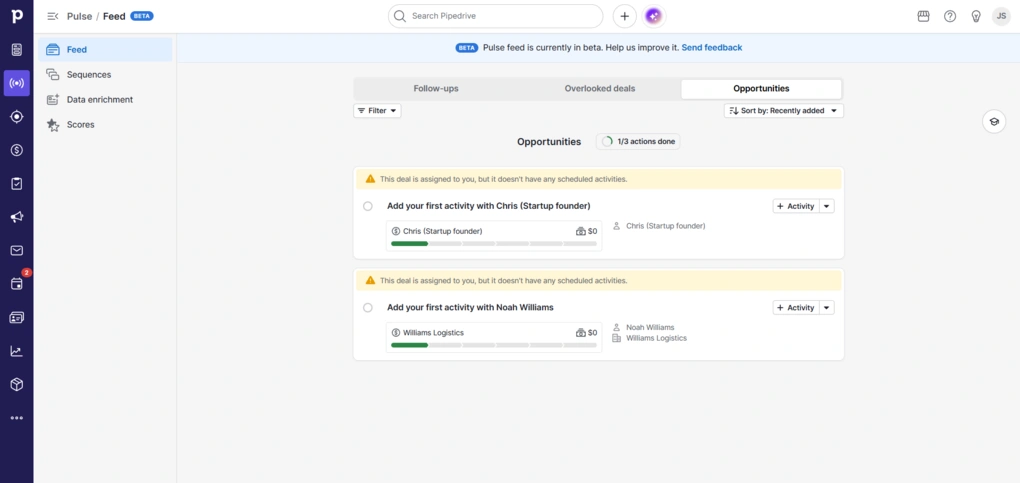Viewport: 1020px width, 483px height.
Task: Expand Sort by Recently added dropdown
Action: pos(784,111)
